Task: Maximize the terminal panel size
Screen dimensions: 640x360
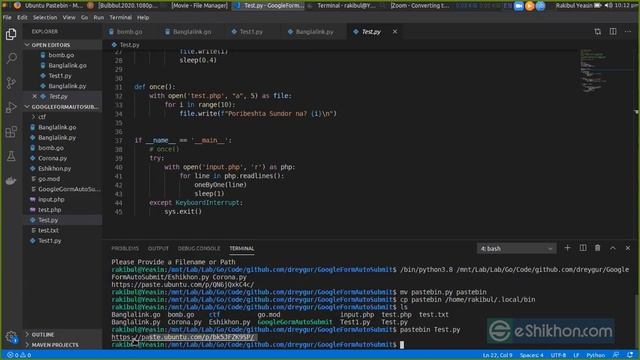Action: click(x=613, y=248)
